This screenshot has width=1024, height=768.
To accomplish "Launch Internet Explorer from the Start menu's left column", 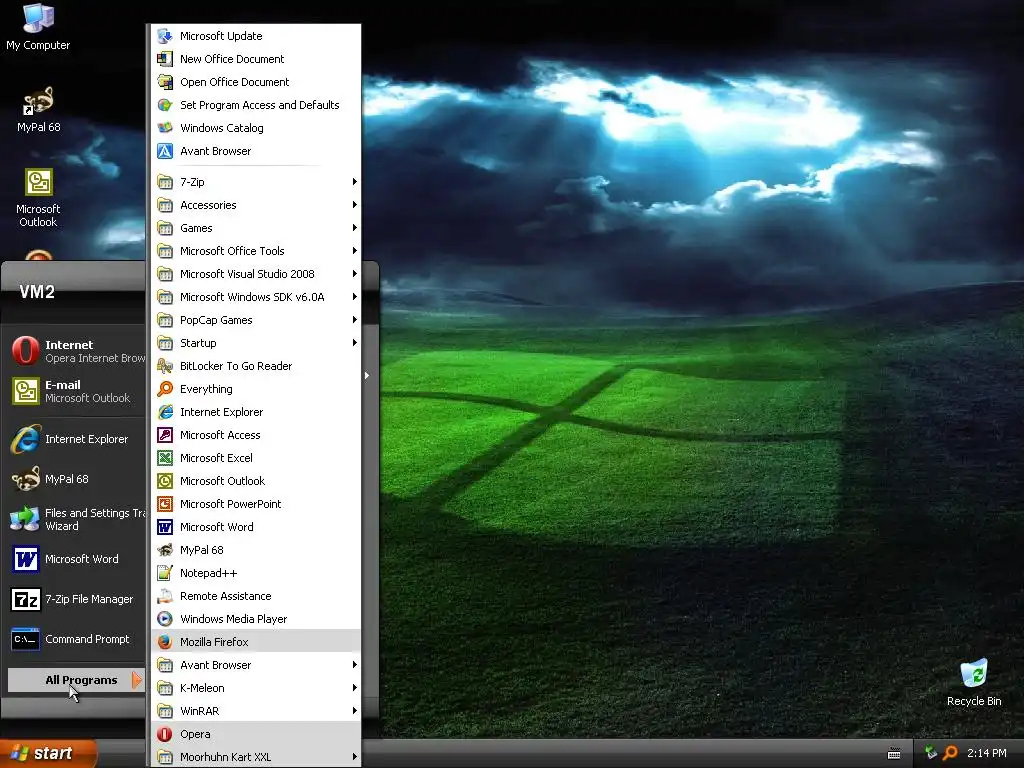I will tap(76, 439).
